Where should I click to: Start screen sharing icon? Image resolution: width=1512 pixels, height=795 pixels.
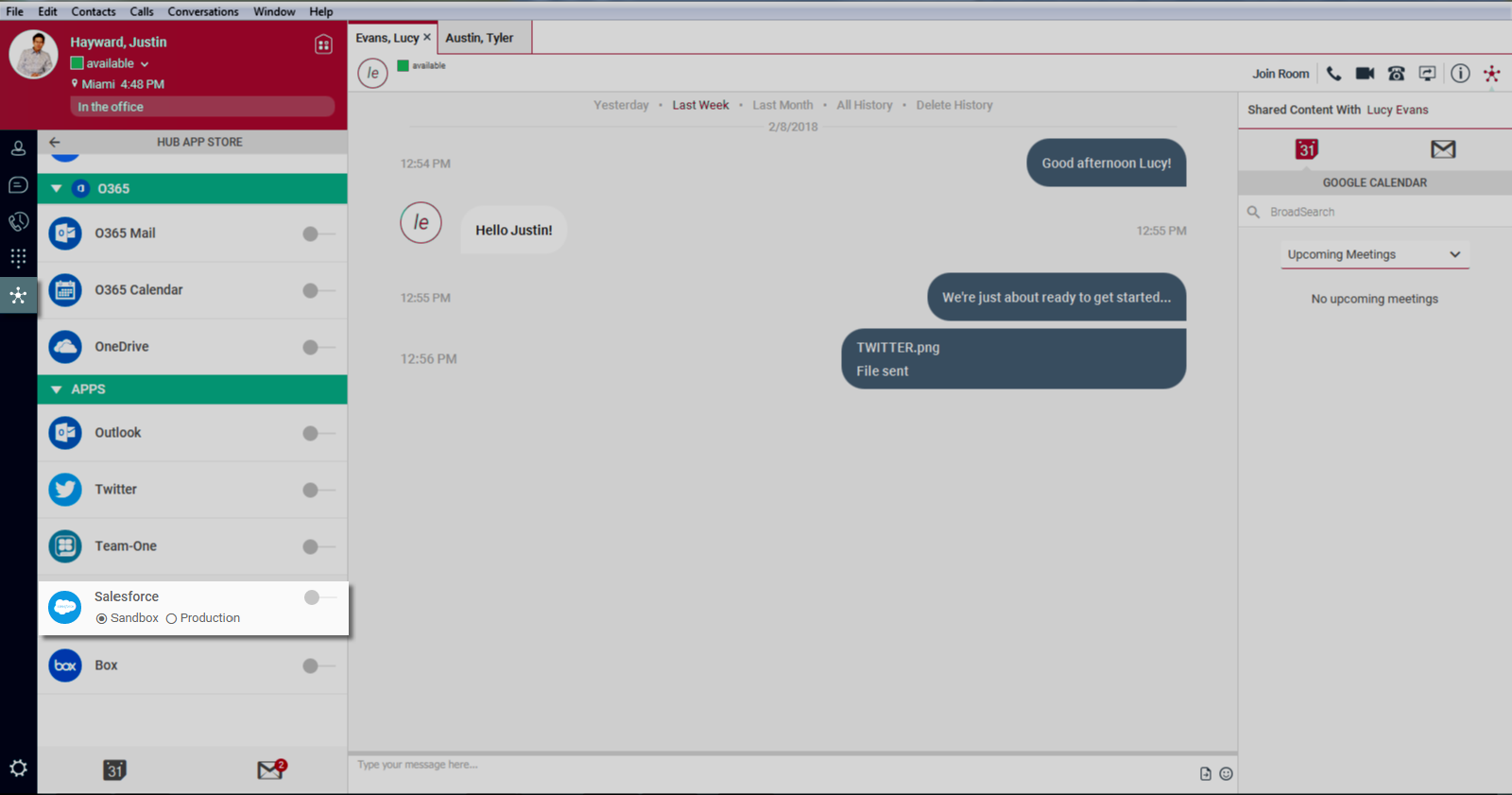[x=1427, y=73]
